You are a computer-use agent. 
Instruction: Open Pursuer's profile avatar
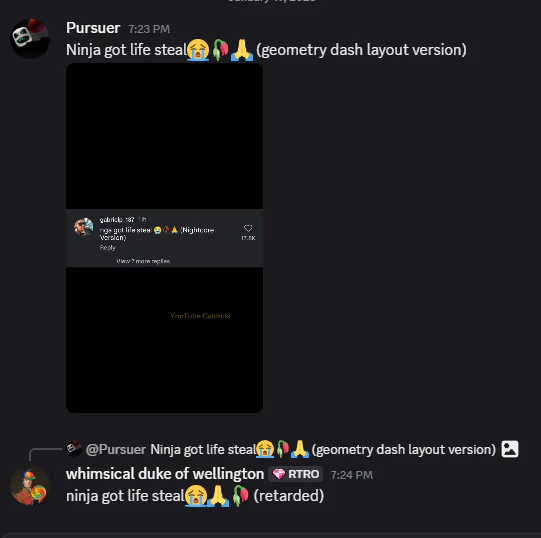coord(30,38)
